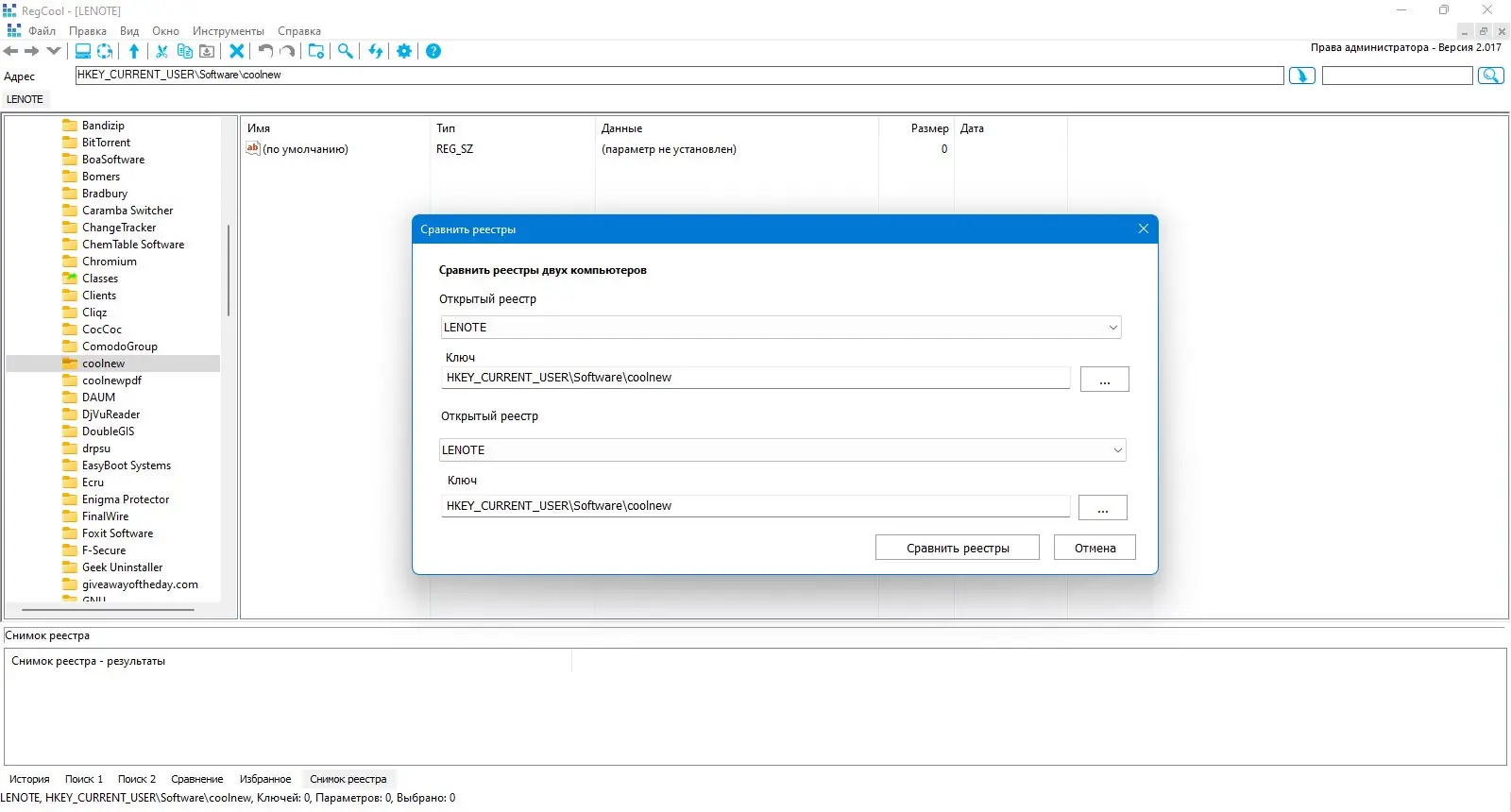Open the history dropdown arrow in toolbar
Viewport: 1511px width, 812px height.
tap(54, 51)
